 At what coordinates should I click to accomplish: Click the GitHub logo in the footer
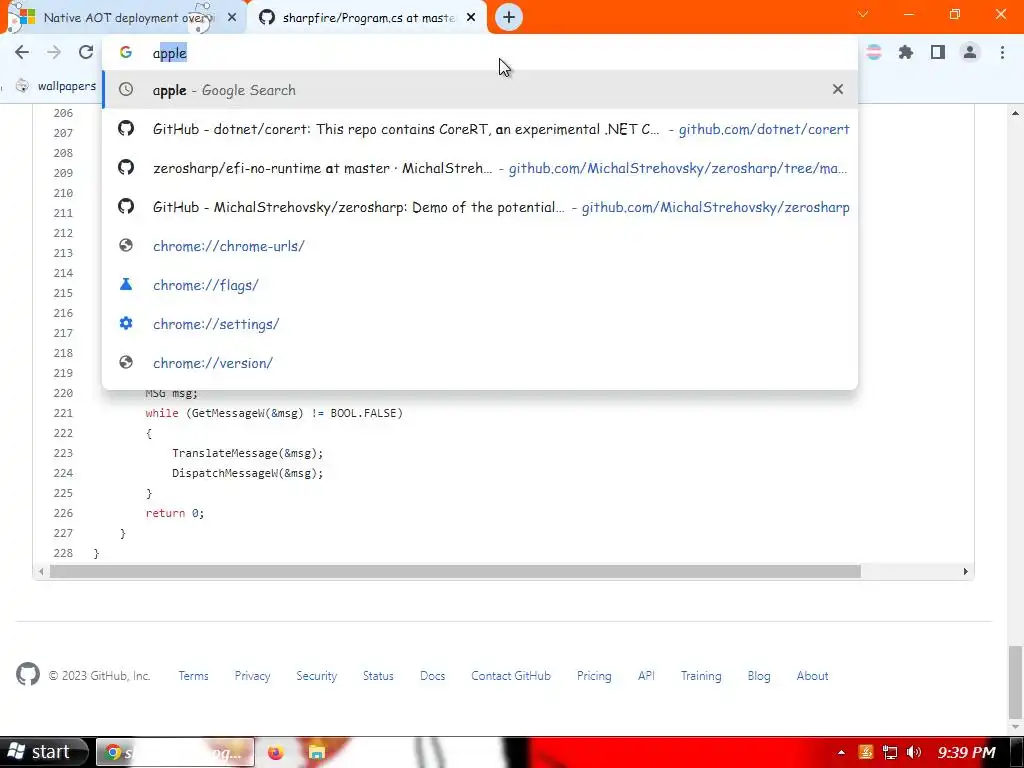click(x=28, y=675)
